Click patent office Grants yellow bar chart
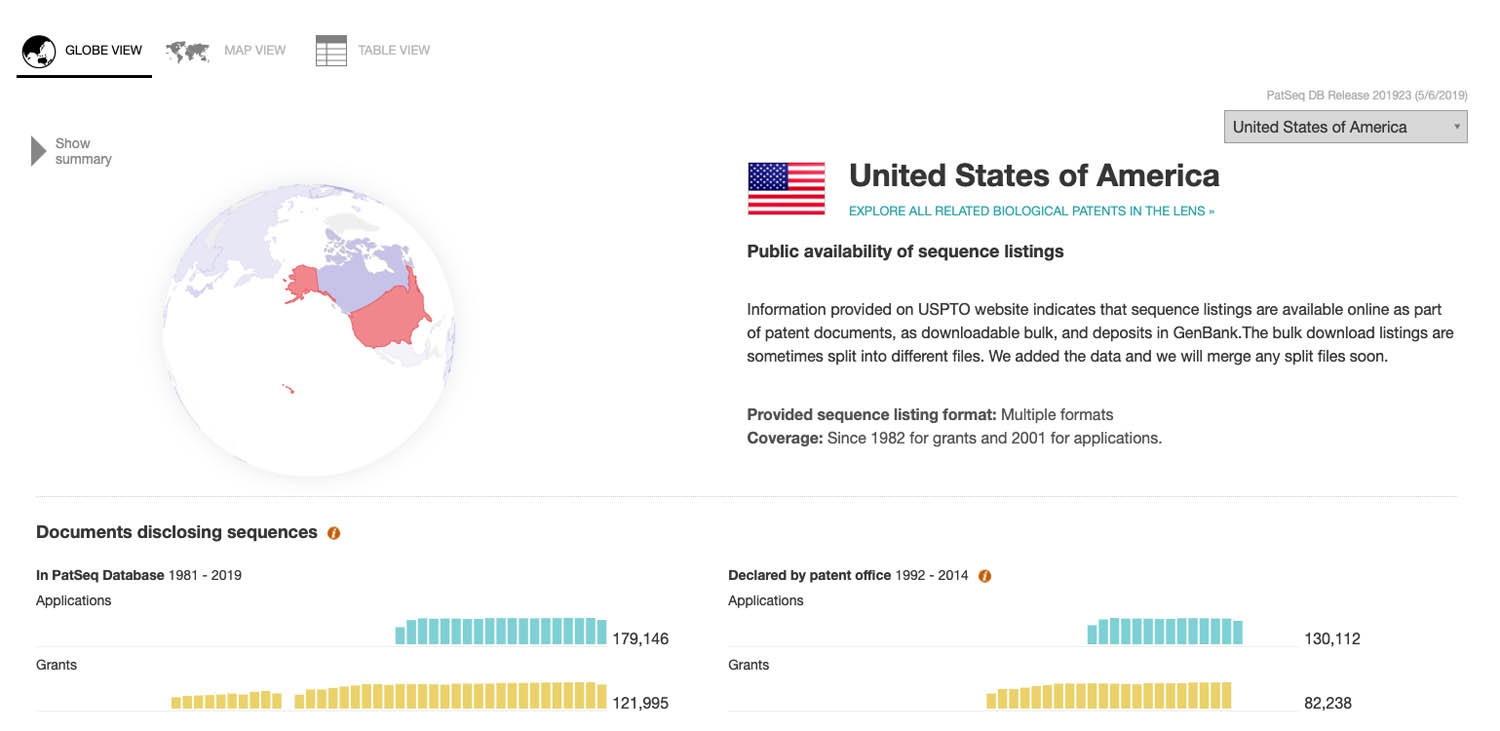Viewport: 1500px width, 731px height. 1109,696
